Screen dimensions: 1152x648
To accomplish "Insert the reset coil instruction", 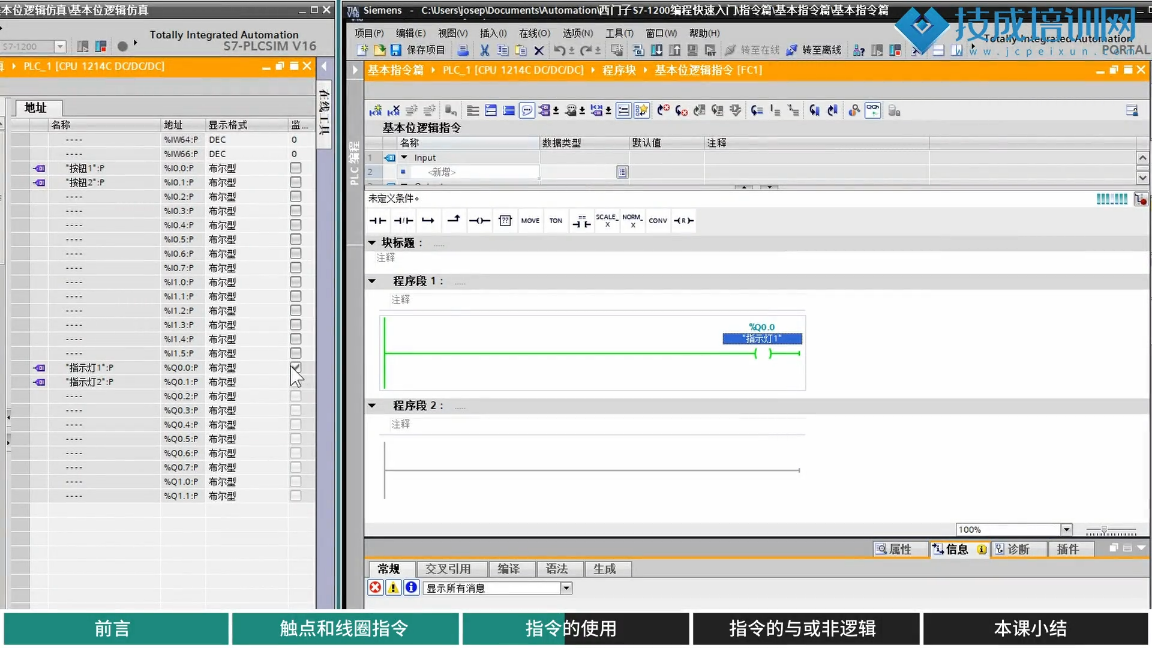I will click(683, 220).
